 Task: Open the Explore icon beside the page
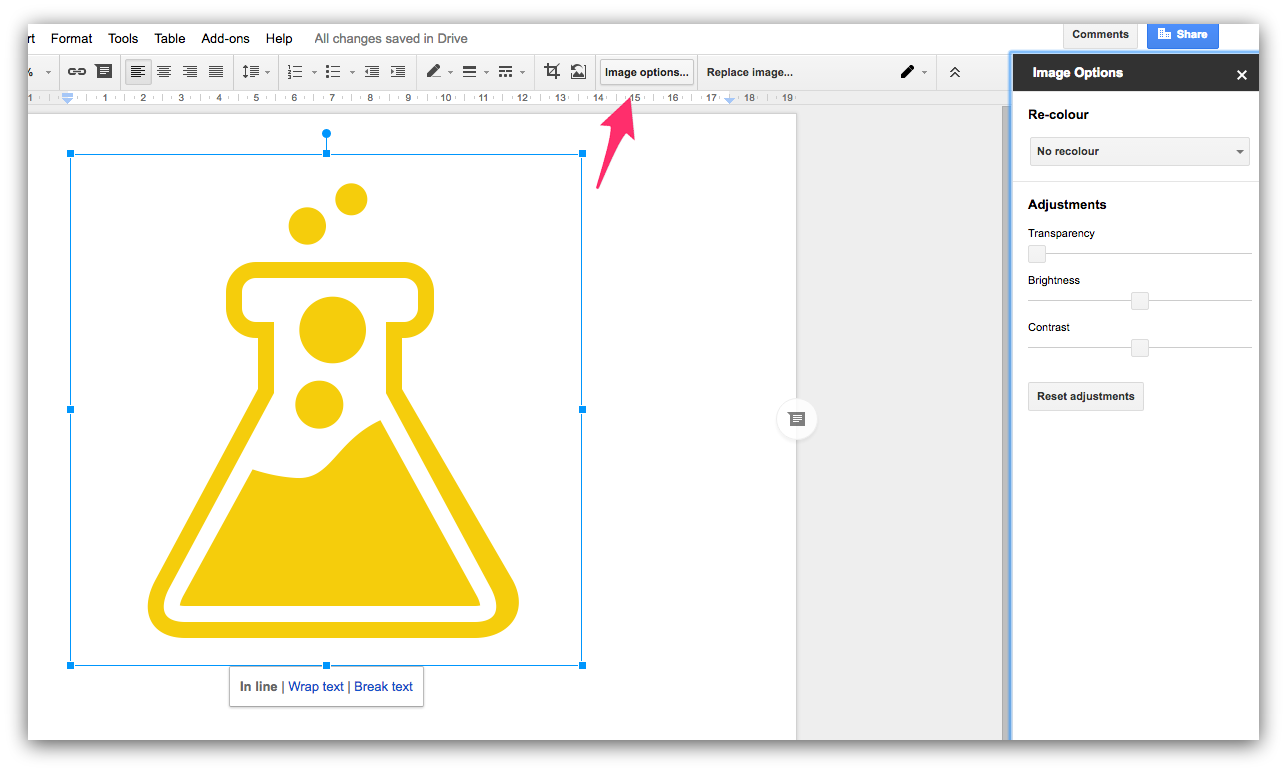point(796,419)
